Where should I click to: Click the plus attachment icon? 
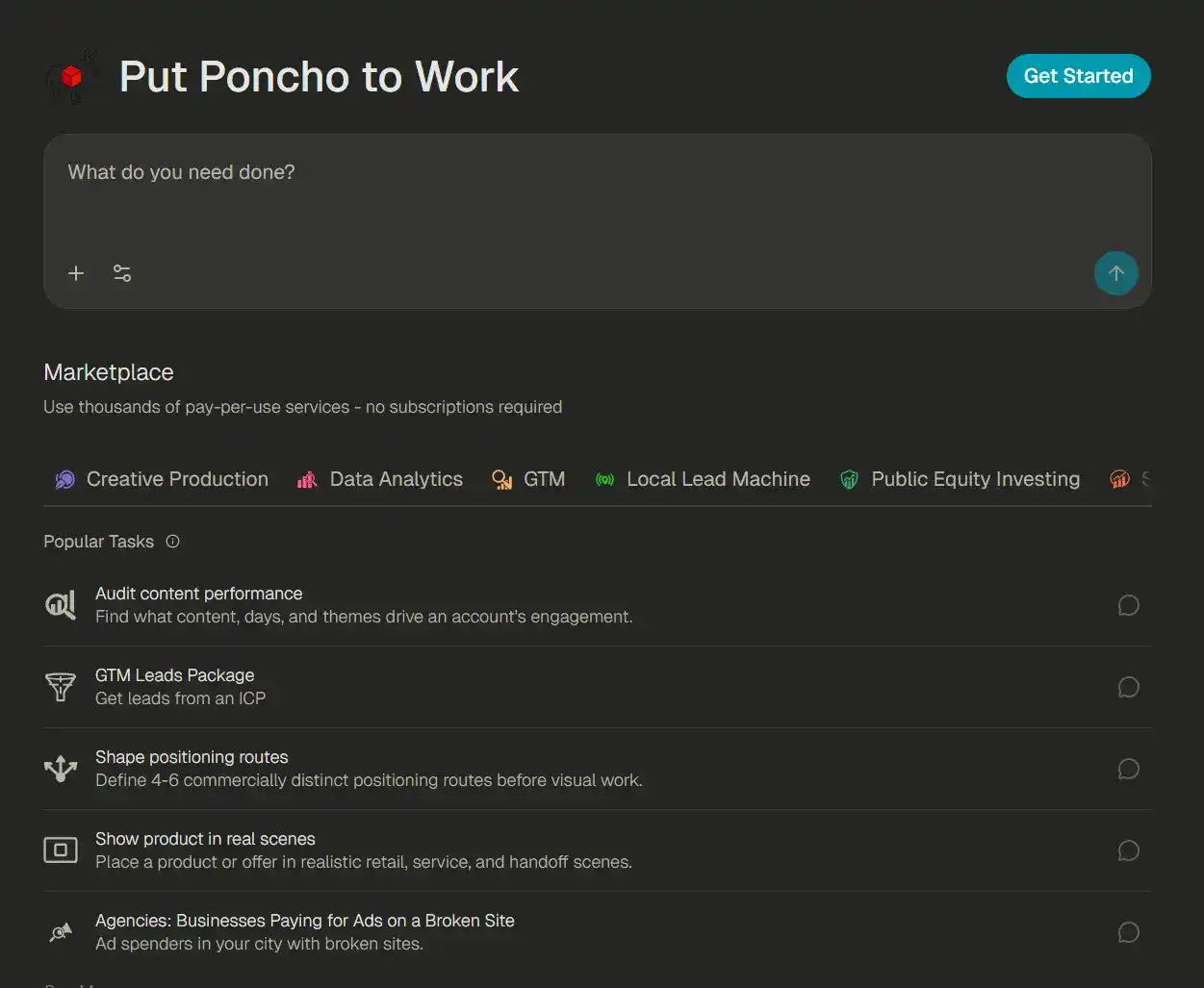click(76, 274)
